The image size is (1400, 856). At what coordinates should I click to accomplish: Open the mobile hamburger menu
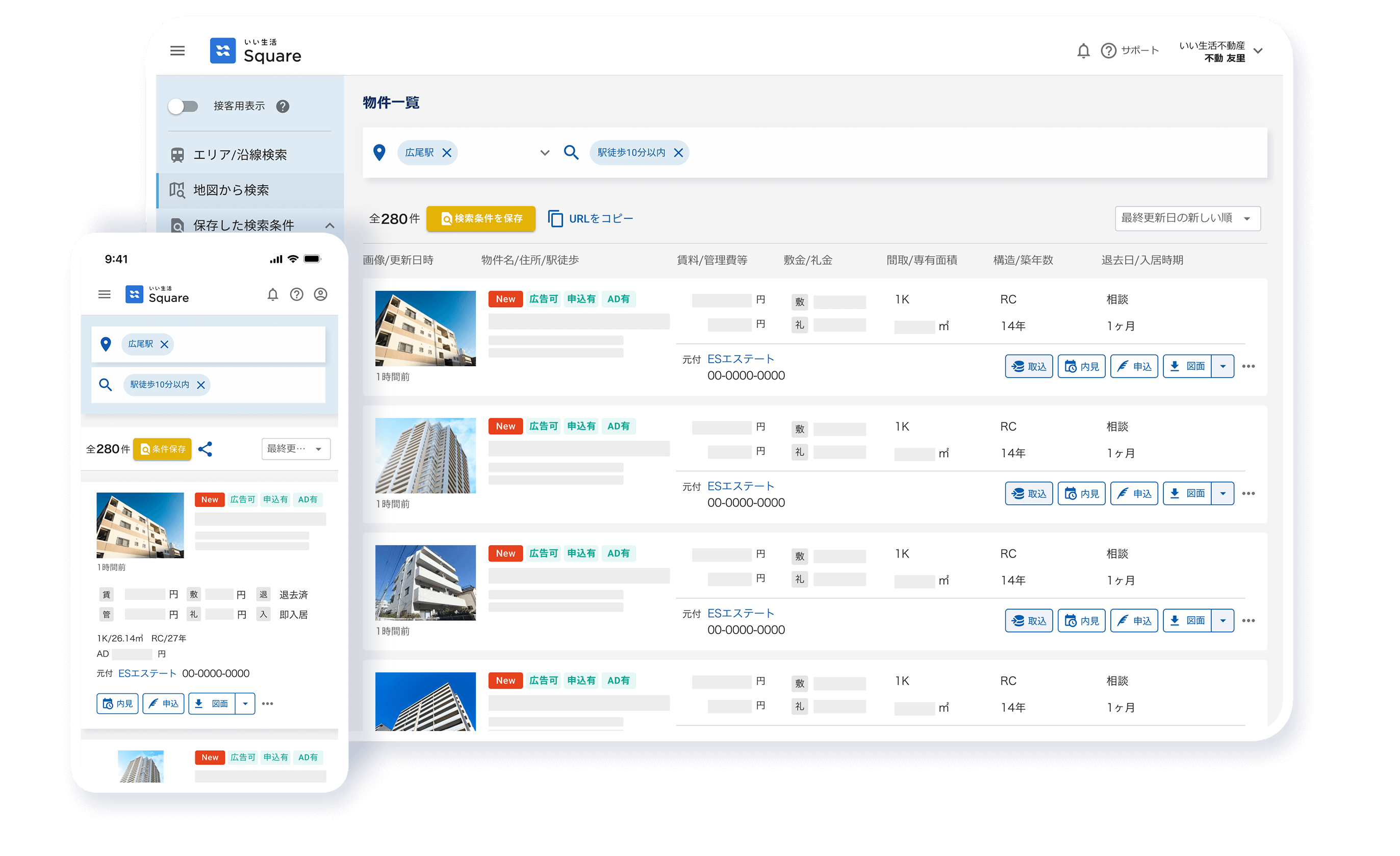(x=105, y=294)
